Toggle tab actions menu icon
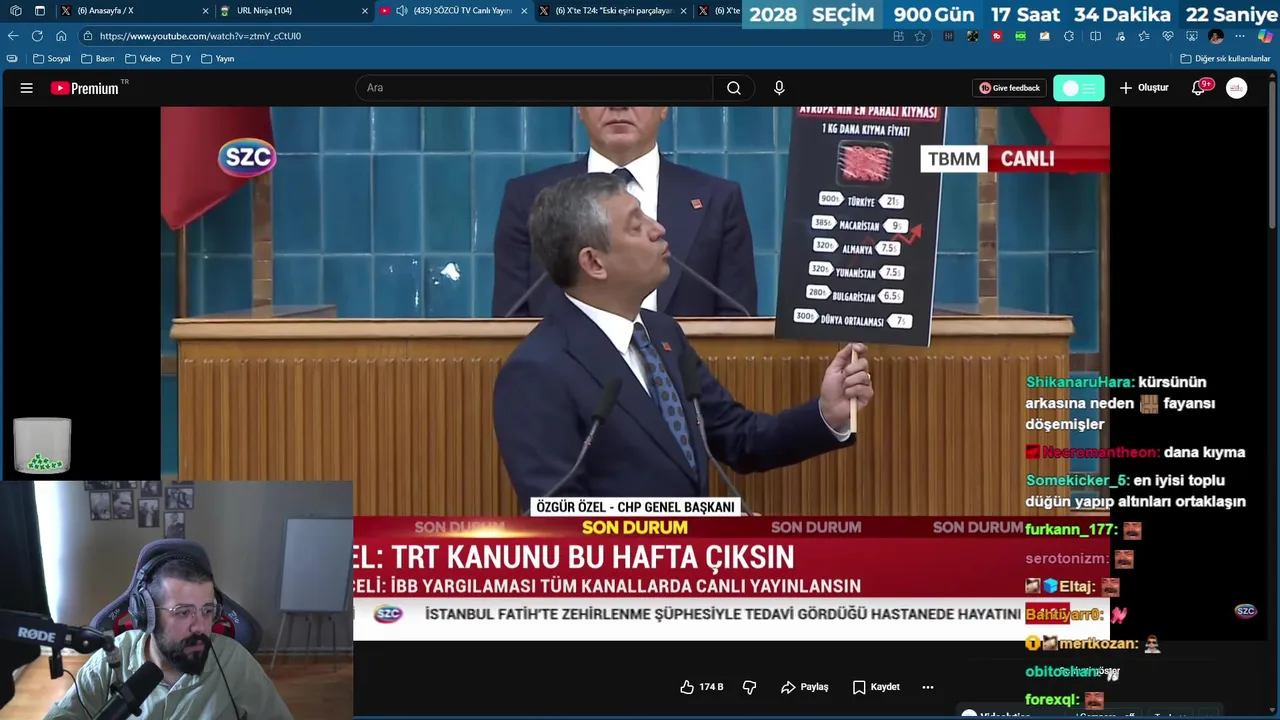This screenshot has height=720, width=1280. [40, 11]
